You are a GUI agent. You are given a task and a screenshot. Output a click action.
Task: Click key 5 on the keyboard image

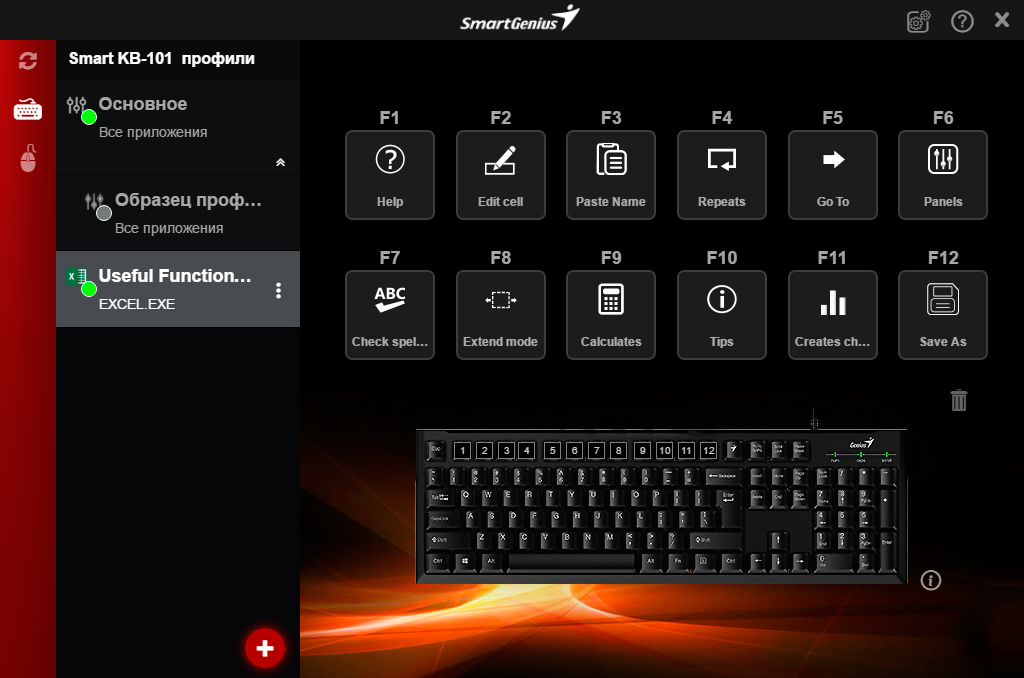click(552, 450)
